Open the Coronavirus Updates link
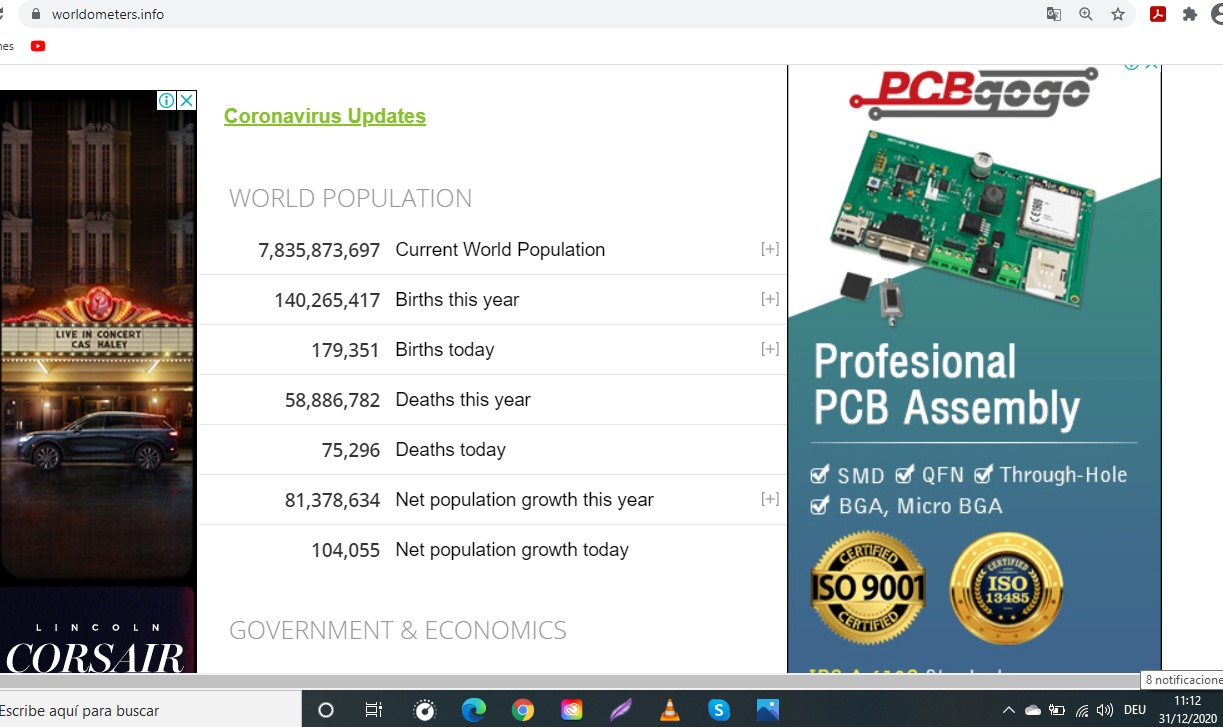The height and width of the screenshot is (727, 1223). [325, 116]
